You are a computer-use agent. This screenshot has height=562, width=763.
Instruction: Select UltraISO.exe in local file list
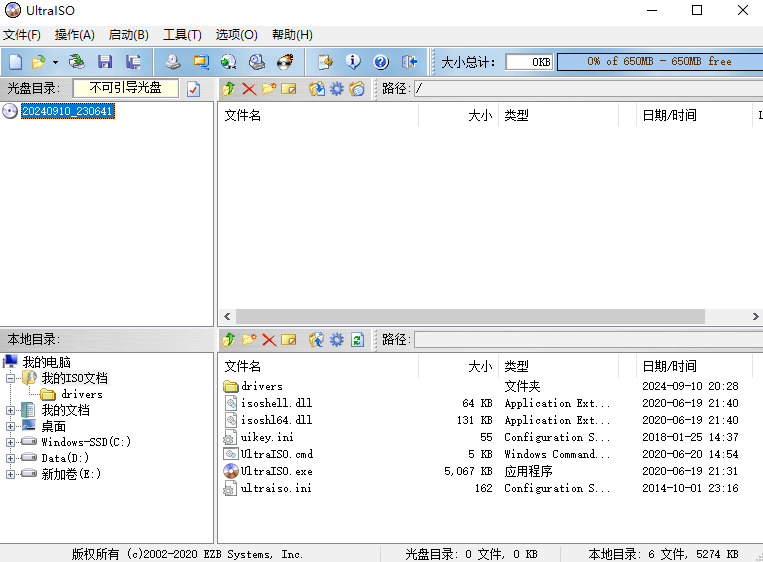(x=276, y=471)
